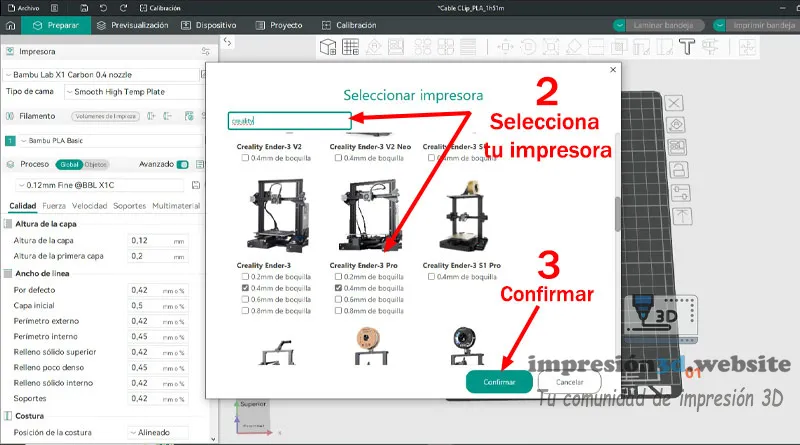Collapse the sidebar with the arrows icon
Screen dimensions: 800x445
pyautogui.click(x=228, y=42)
